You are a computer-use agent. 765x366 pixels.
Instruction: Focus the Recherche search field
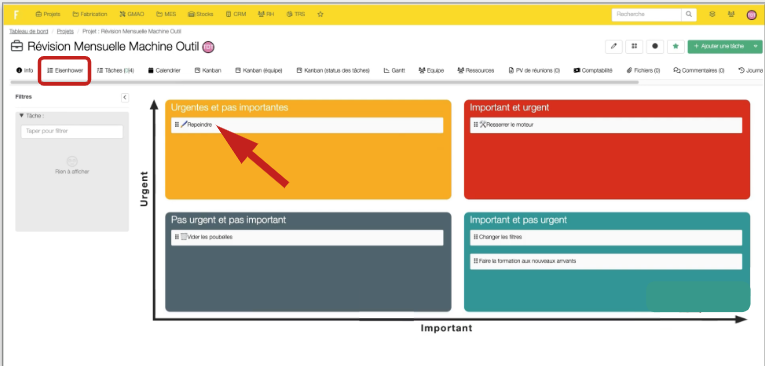(646, 15)
